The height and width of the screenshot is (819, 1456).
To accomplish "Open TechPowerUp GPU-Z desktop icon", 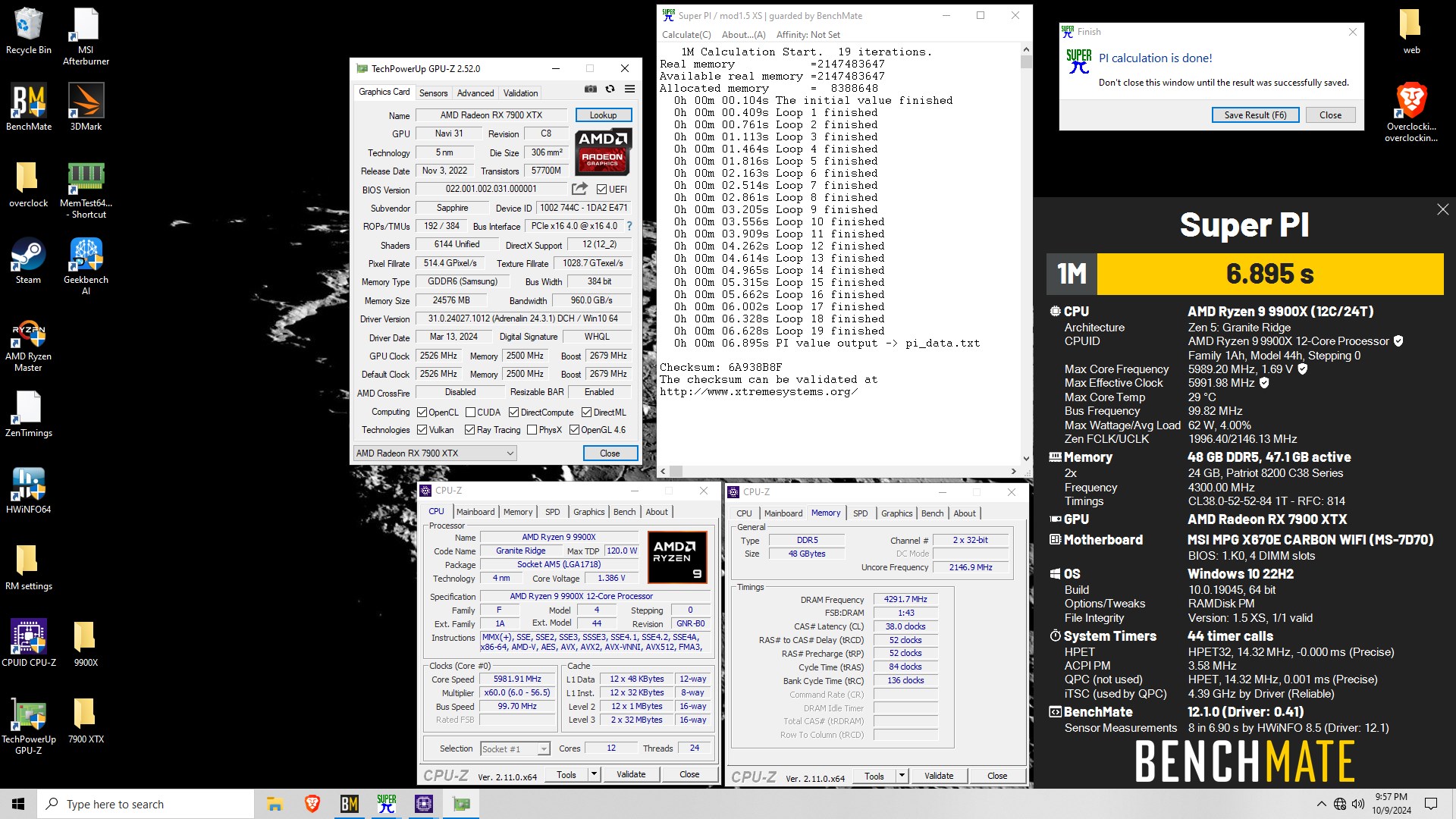I will 29,726.
